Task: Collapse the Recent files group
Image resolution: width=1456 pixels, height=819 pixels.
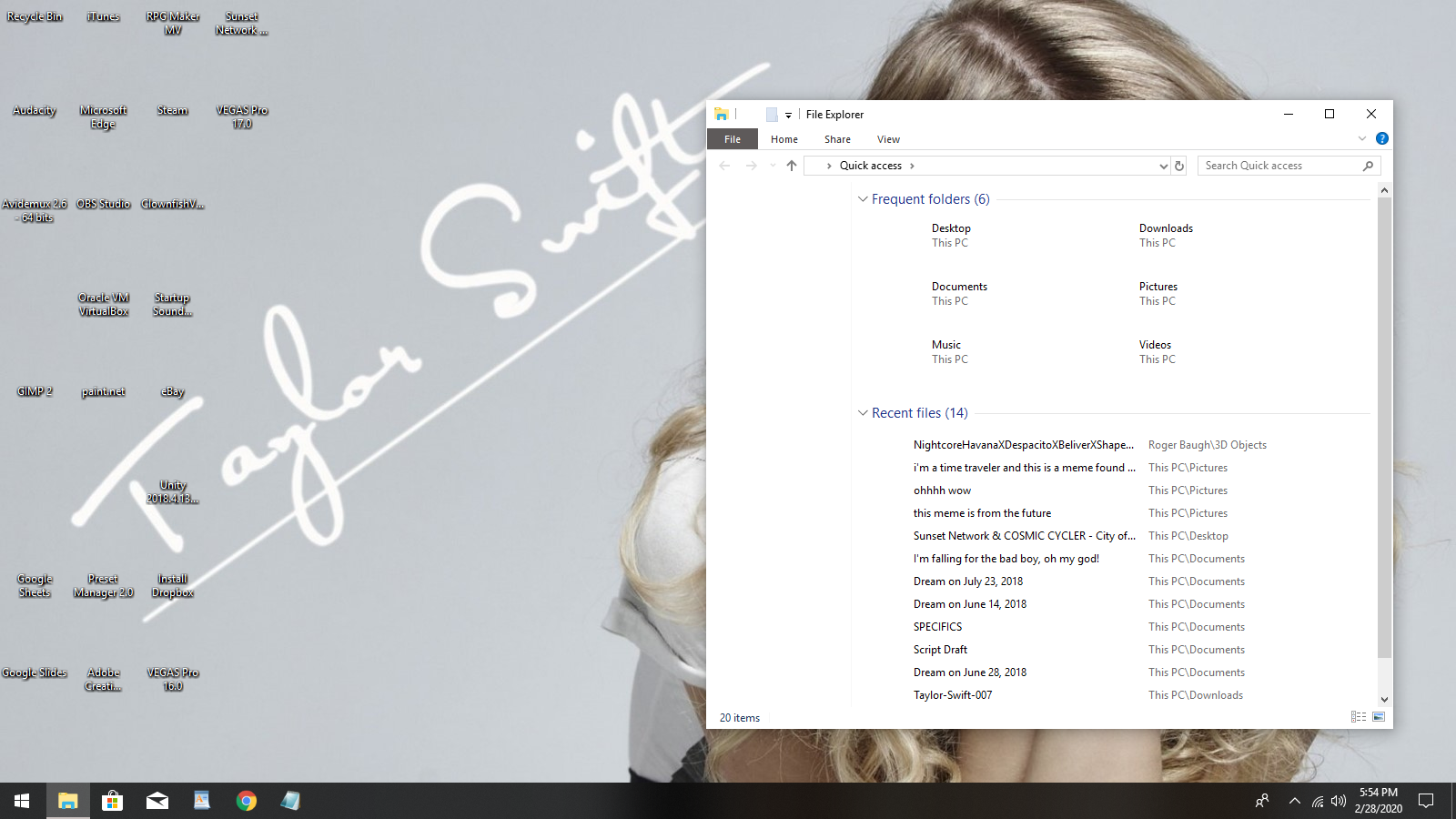Action: click(x=863, y=413)
